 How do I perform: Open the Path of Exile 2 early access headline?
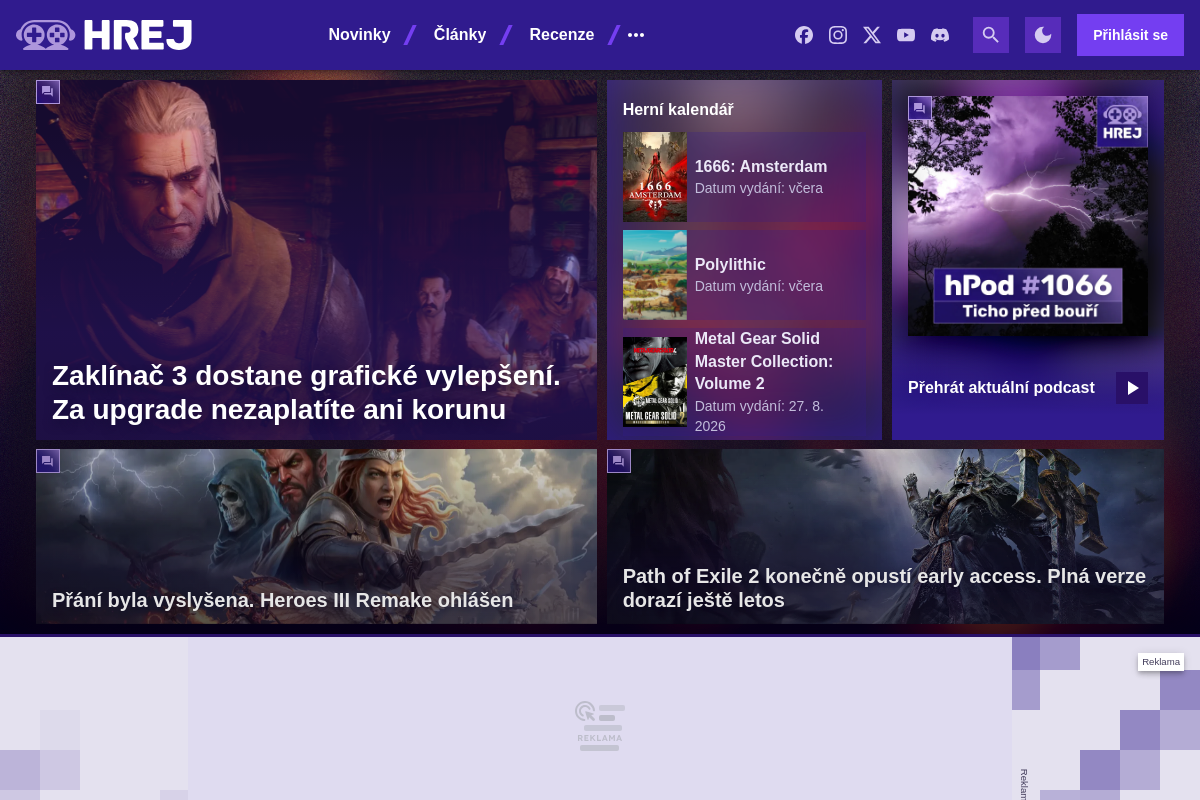[884, 588]
